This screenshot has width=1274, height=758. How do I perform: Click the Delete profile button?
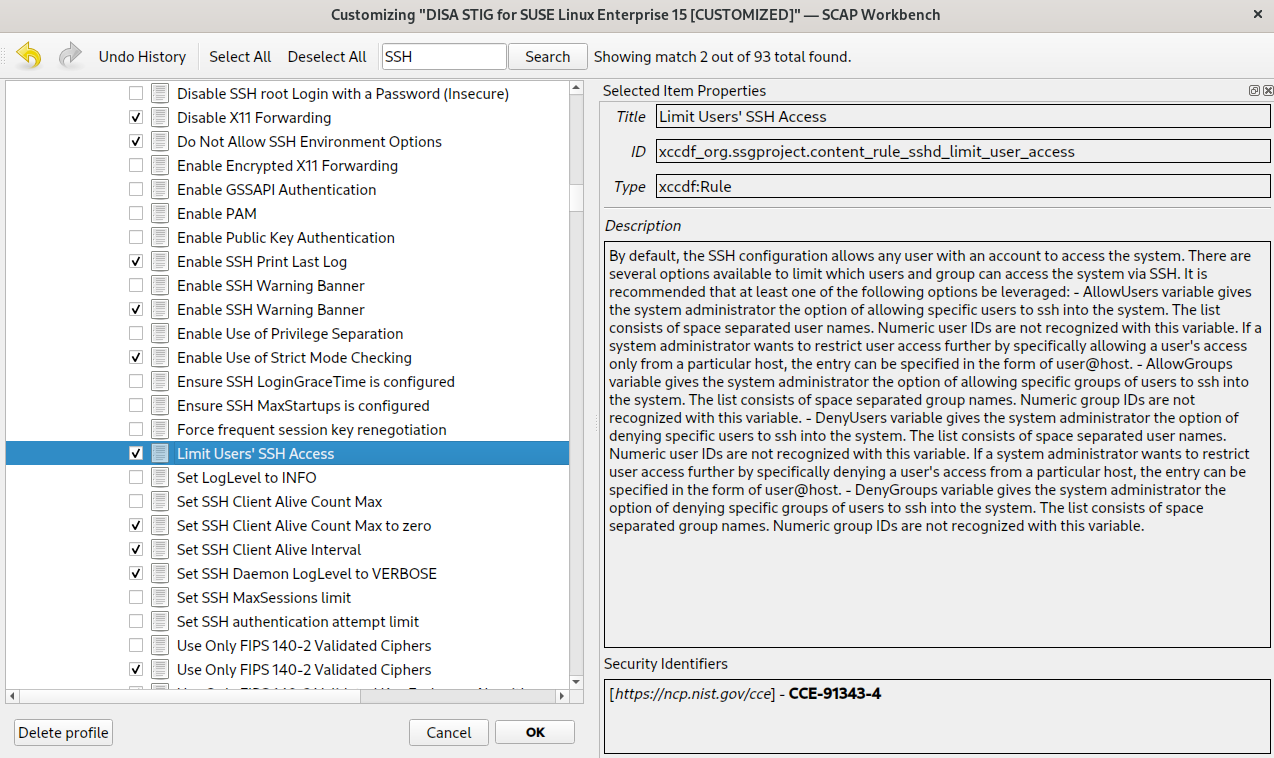tap(63, 733)
